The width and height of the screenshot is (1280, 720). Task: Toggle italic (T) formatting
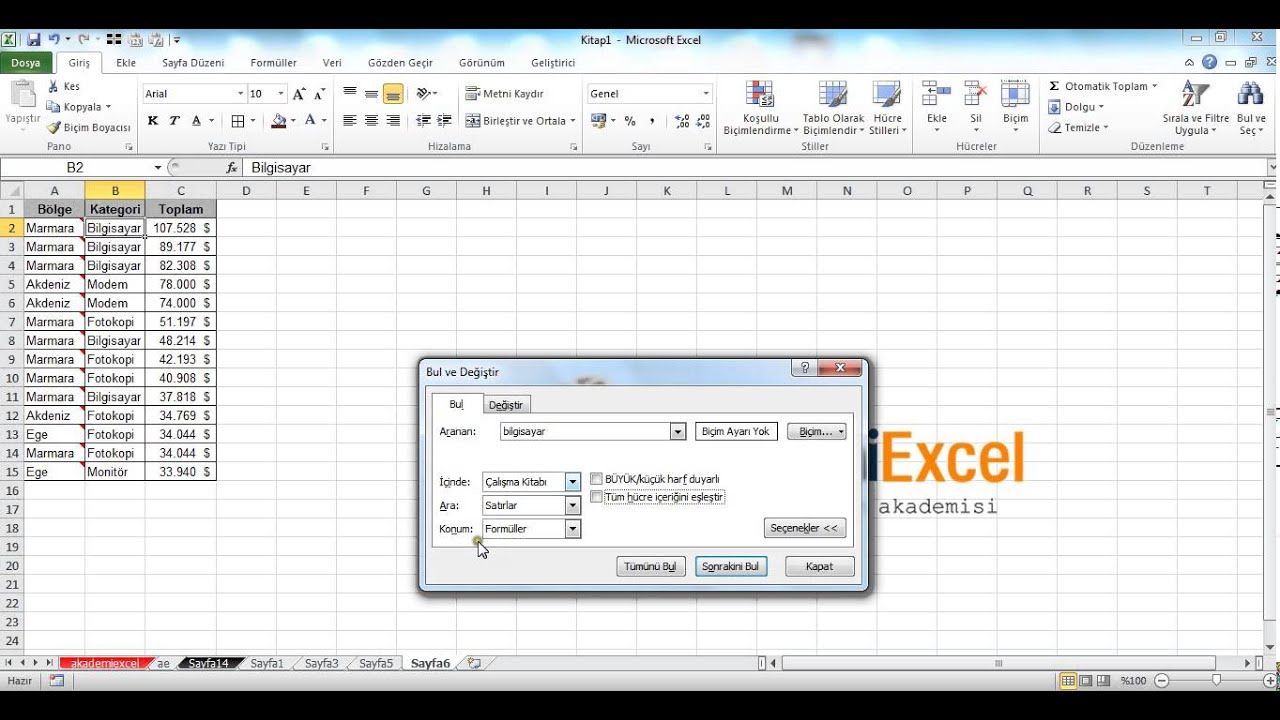[x=174, y=121]
